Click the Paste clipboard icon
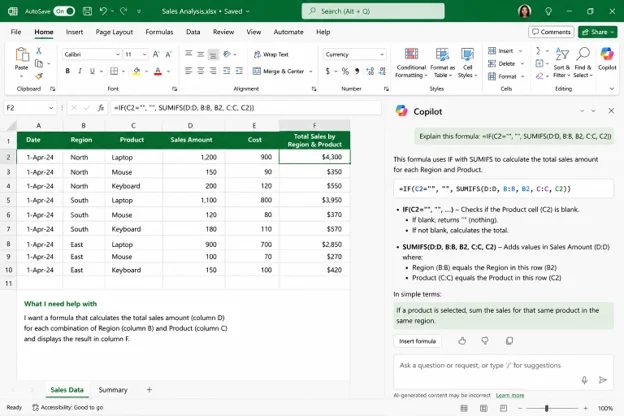Viewport: 624px width, 416px height. [21, 54]
